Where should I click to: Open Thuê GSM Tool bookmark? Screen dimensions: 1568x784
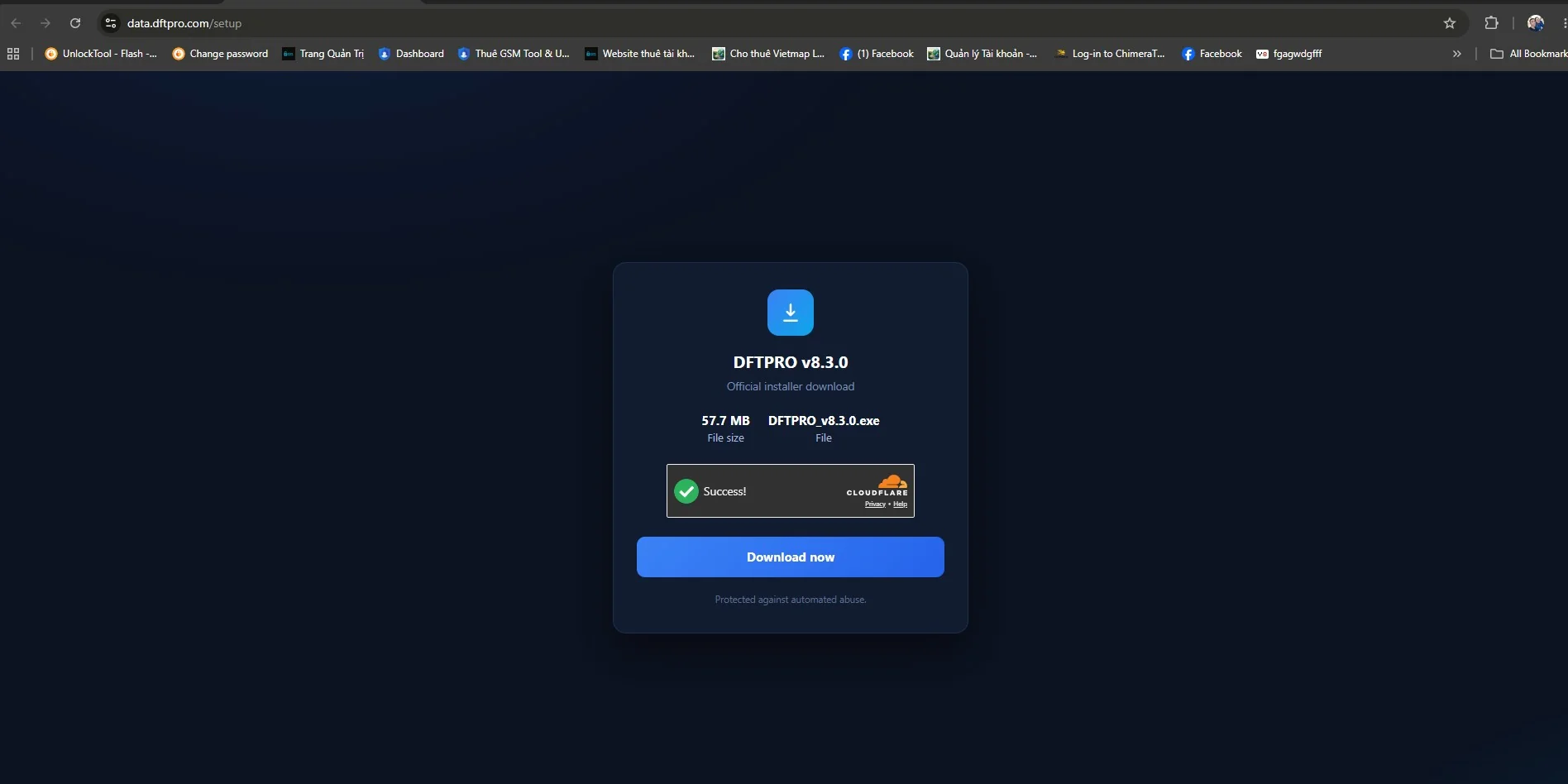(514, 54)
